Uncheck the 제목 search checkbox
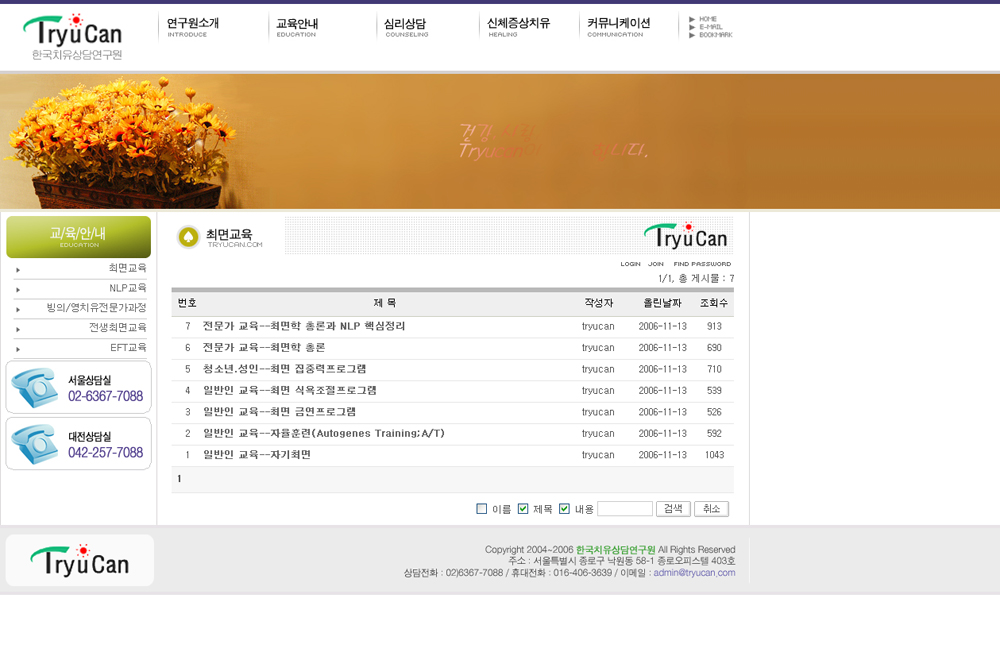The height and width of the screenshot is (656, 1000). tap(523, 509)
